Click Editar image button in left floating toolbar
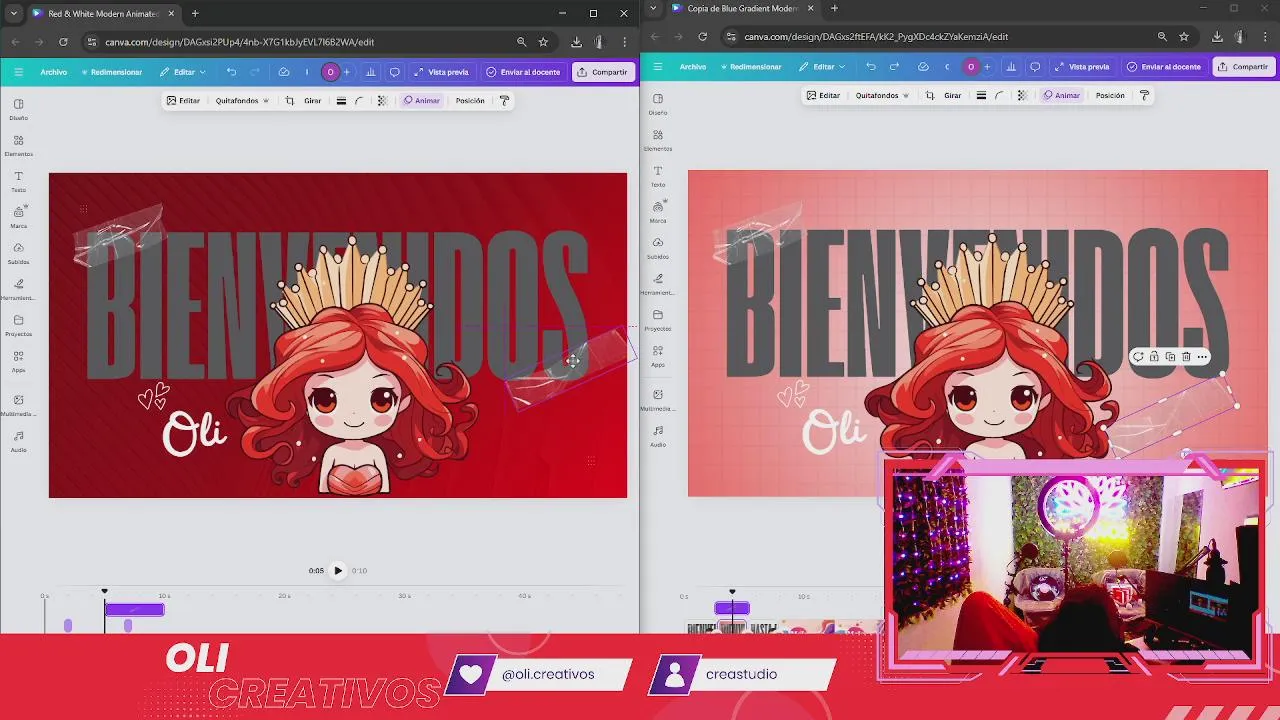Screen dimensions: 1280x720 (x=183, y=101)
